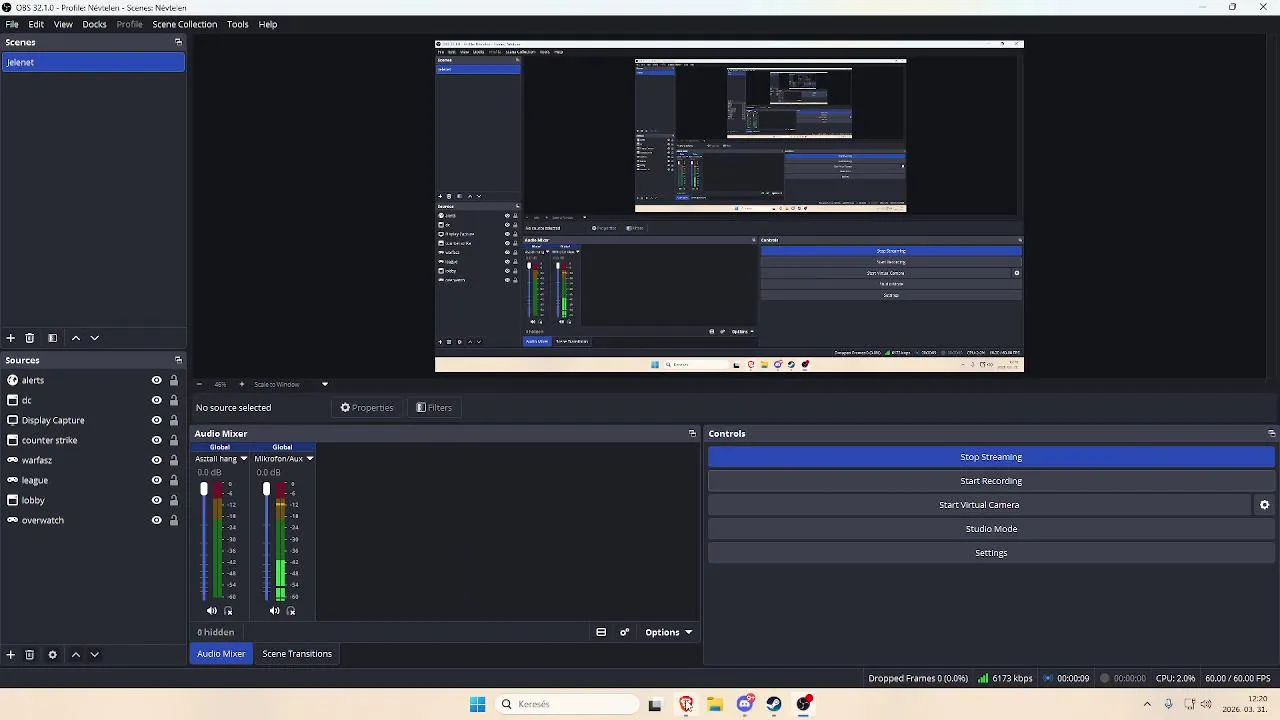Click the 6173 kbps bitrate status
Image resolution: width=1280 pixels, height=720 pixels.
pos(1005,678)
